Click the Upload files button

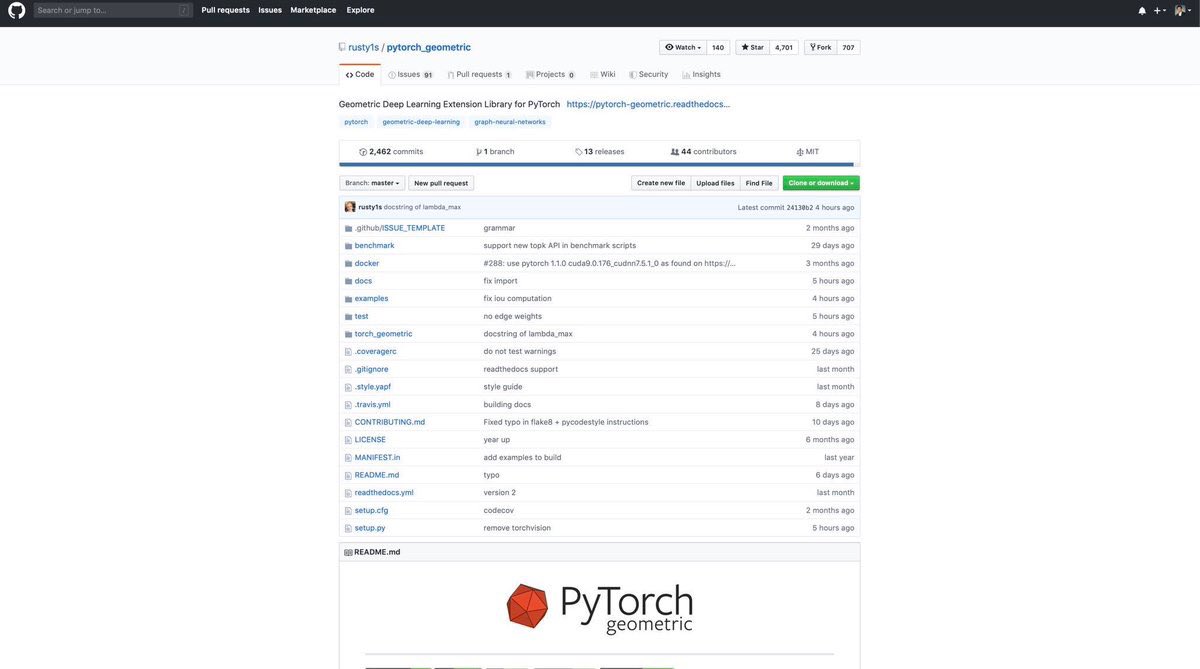[x=715, y=183]
